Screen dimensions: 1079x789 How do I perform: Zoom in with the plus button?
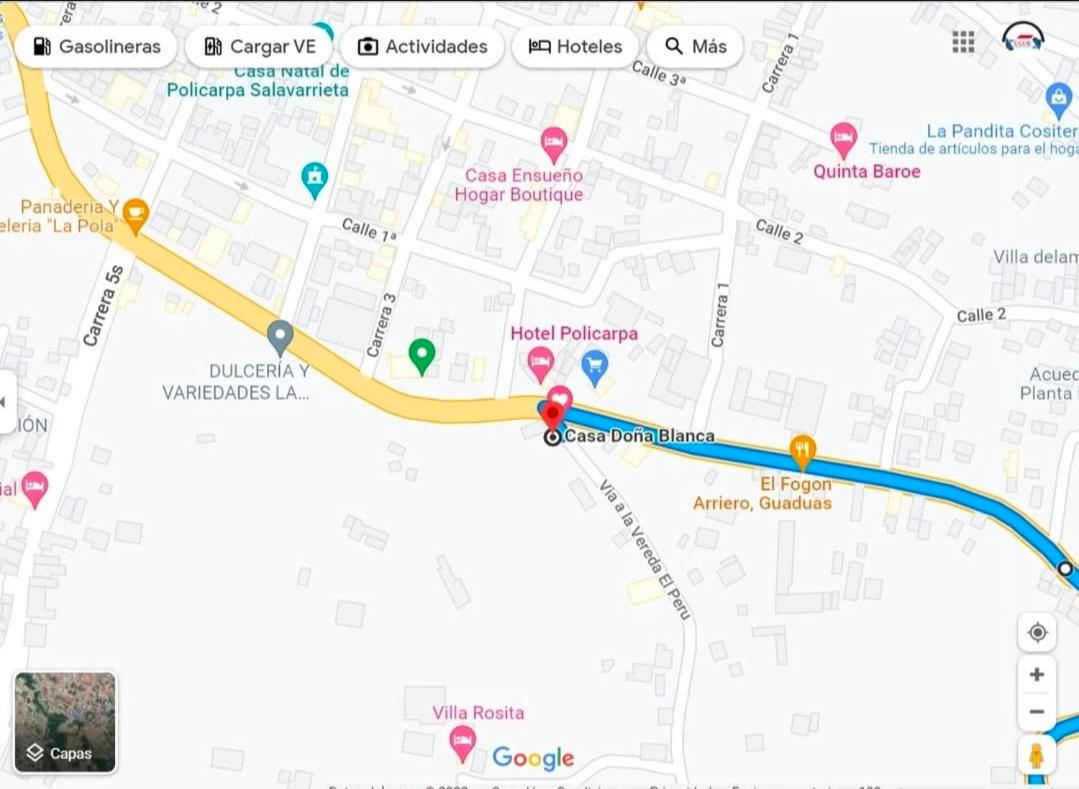click(x=1037, y=675)
